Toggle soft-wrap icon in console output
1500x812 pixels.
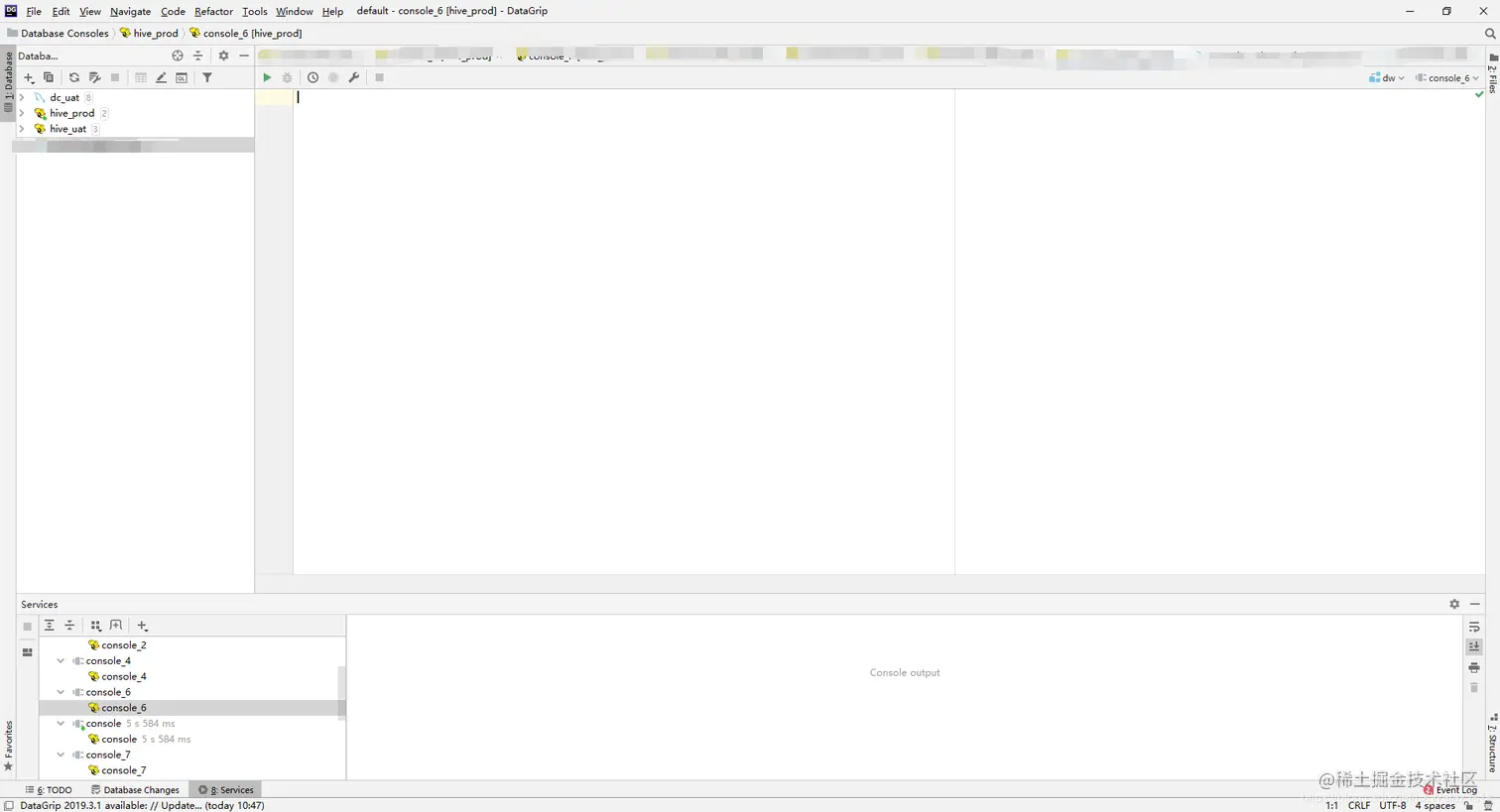point(1474,627)
